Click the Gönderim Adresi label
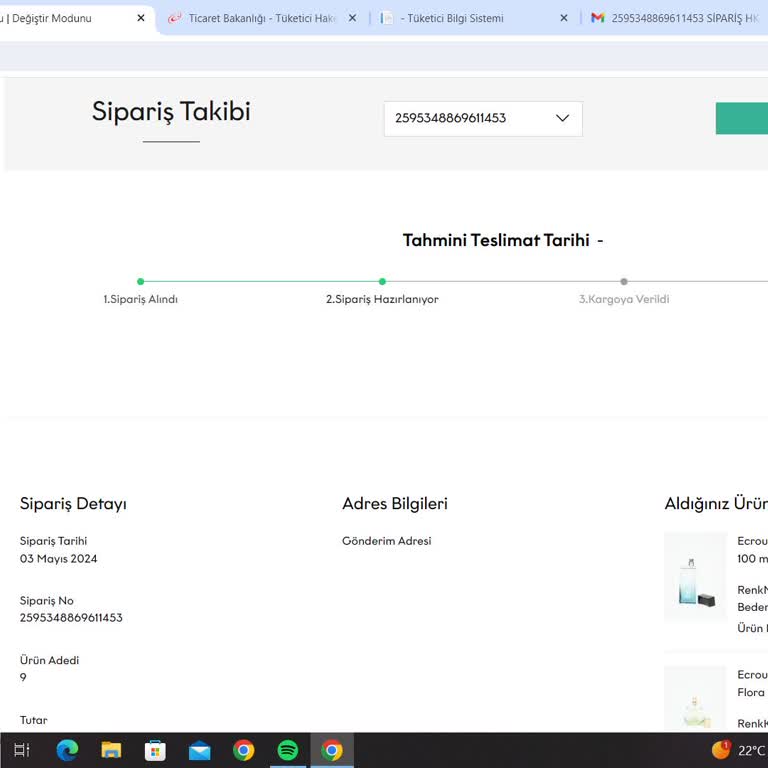768x768 pixels. 386,541
